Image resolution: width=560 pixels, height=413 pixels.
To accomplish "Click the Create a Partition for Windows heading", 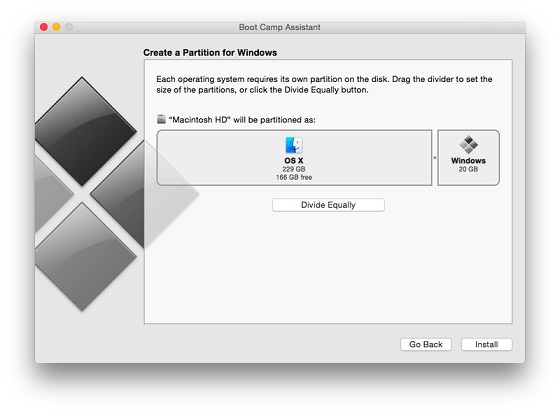I will tap(210, 53).
